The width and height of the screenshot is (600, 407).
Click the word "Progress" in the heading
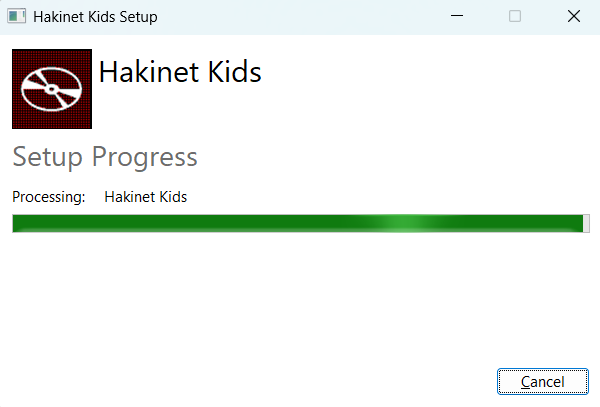(x=144, y=157)
